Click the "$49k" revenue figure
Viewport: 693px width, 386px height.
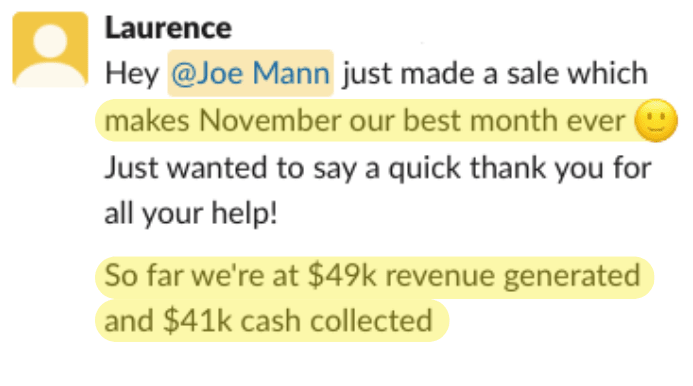342,275
